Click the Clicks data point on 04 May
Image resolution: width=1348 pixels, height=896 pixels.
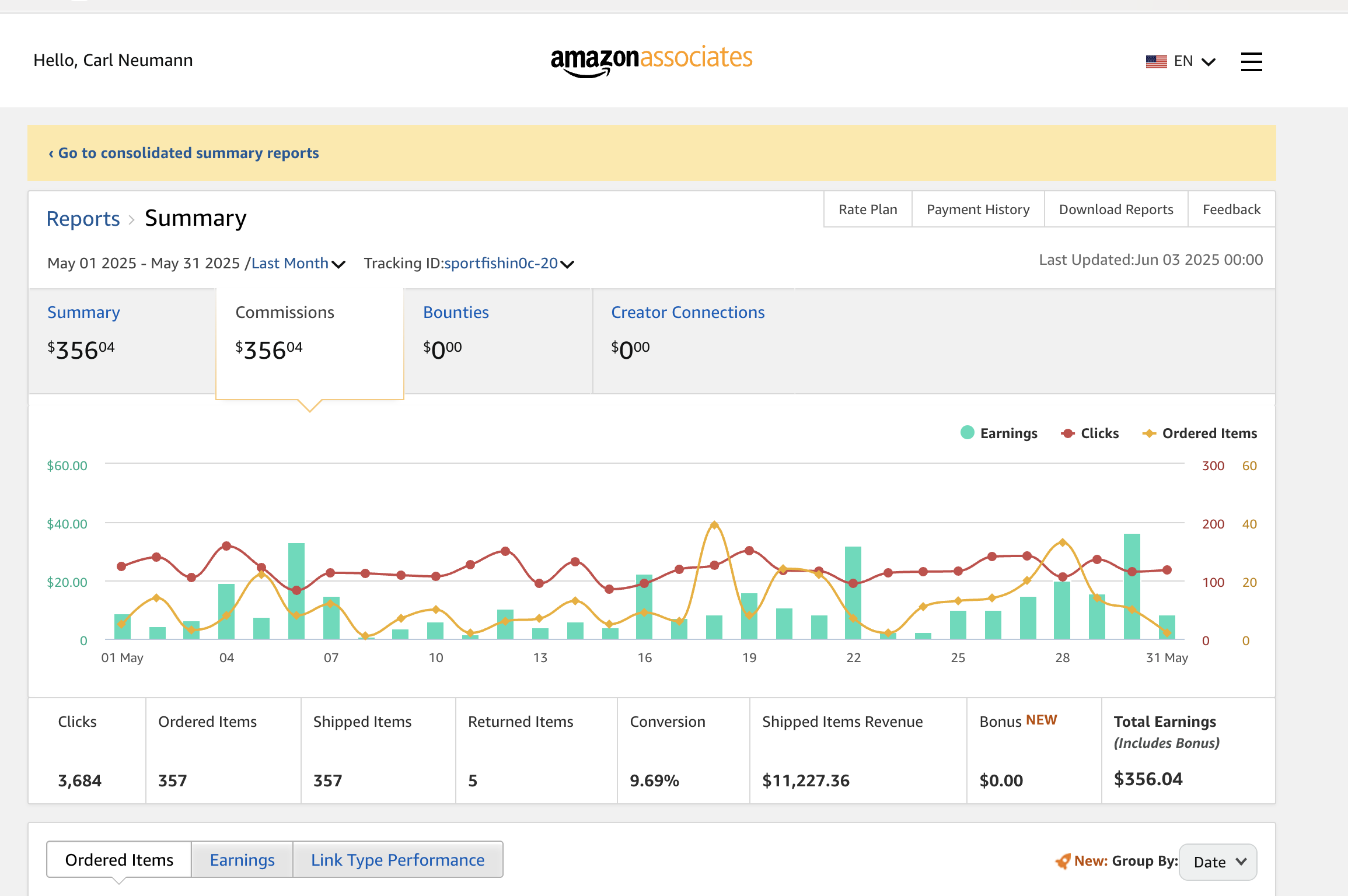point(226,546)
